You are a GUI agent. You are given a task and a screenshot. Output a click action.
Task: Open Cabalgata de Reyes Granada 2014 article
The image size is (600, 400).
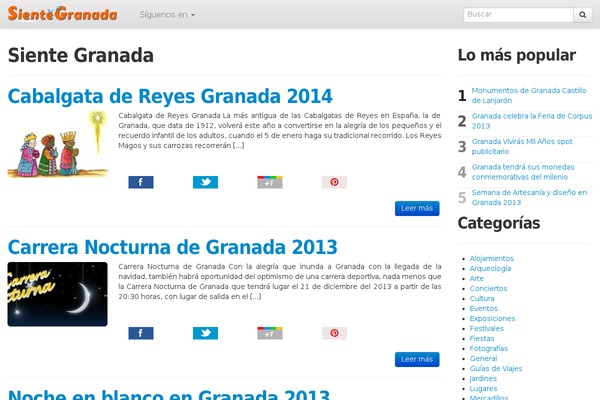click(x=170, y=96)
